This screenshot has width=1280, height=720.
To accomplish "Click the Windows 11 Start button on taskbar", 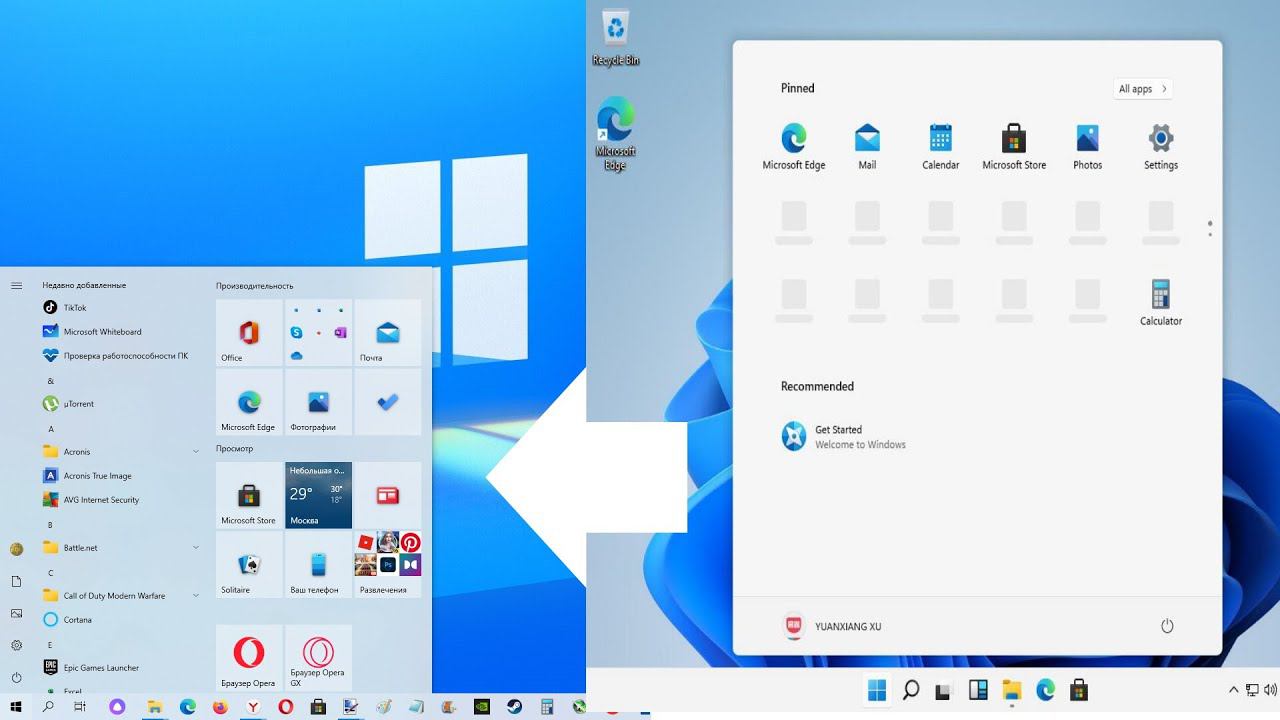I will point(877,690).
